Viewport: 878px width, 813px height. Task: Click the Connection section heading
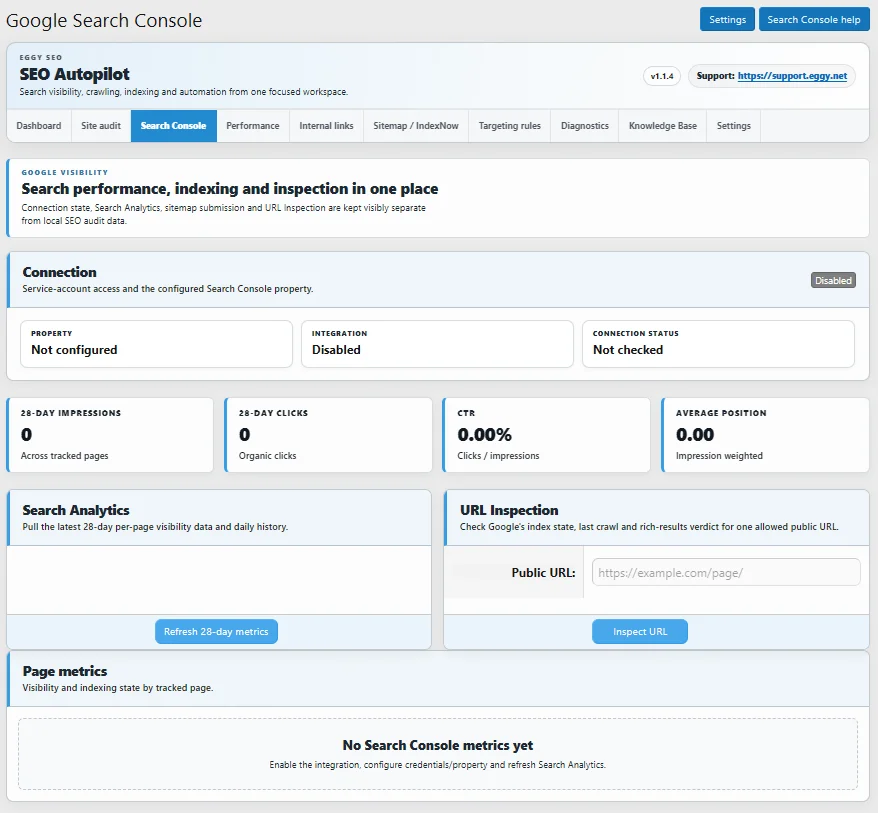[59, 272]
